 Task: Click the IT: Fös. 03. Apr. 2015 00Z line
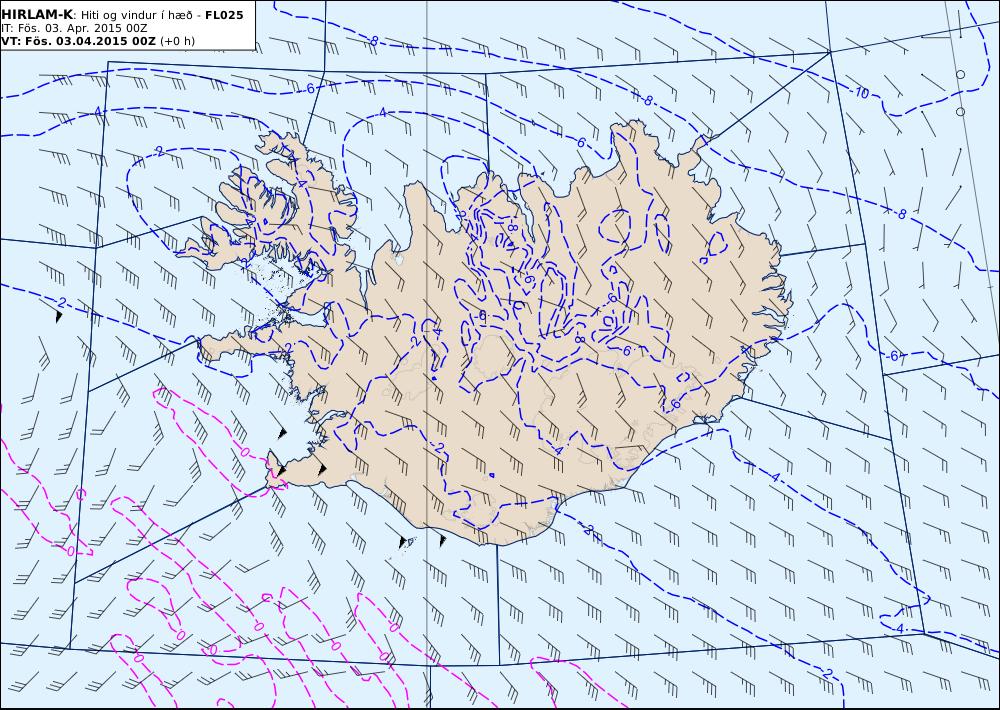(x=74, y=28)
